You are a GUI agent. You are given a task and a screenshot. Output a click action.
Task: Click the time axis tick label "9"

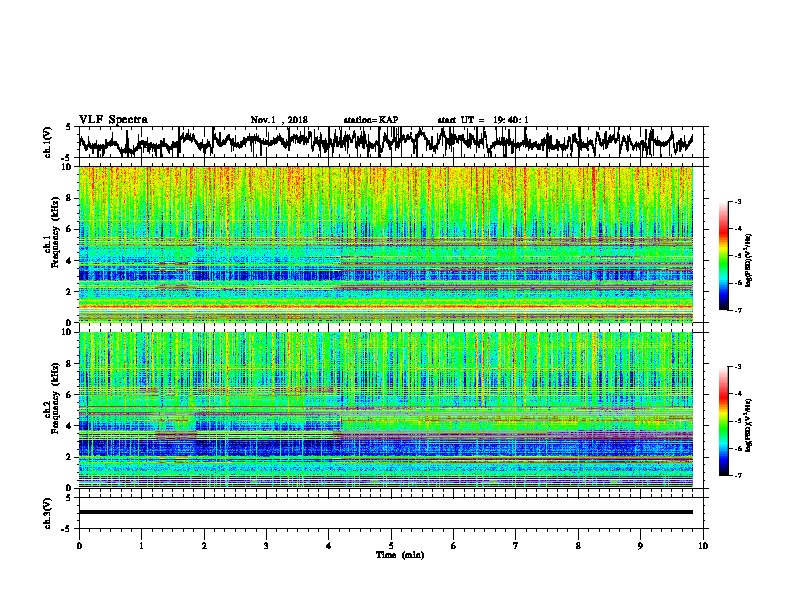tap(640, 546)
